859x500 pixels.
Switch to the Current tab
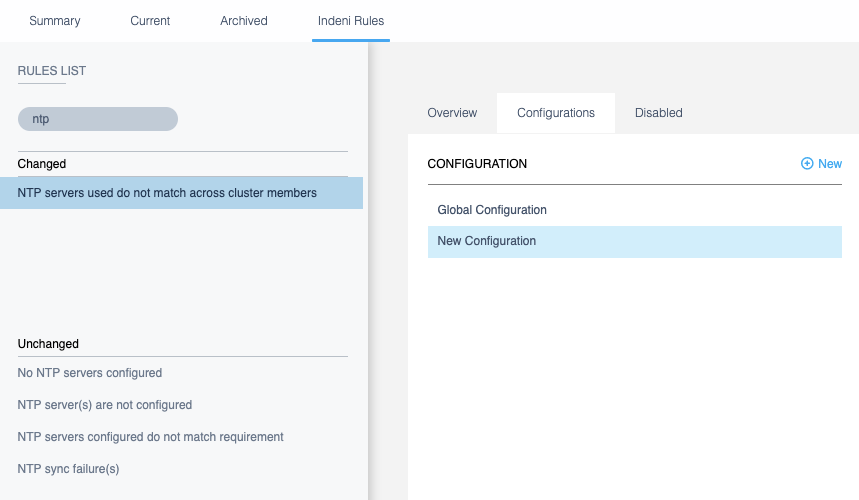150,21
